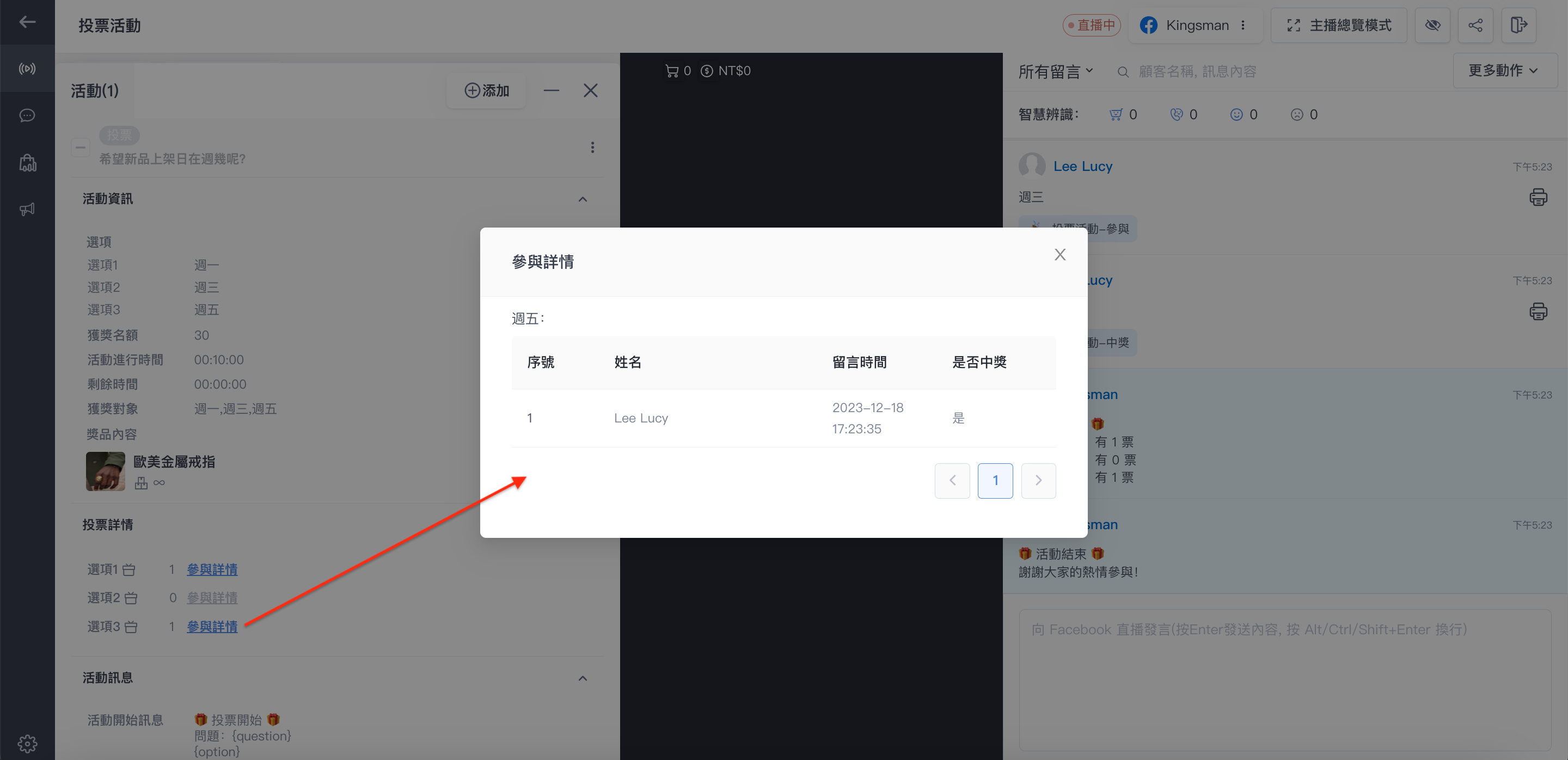Viewport: 1568px width, 760px height.
Task: Click the Facebook live message input box
Action: click(1285, 681)
